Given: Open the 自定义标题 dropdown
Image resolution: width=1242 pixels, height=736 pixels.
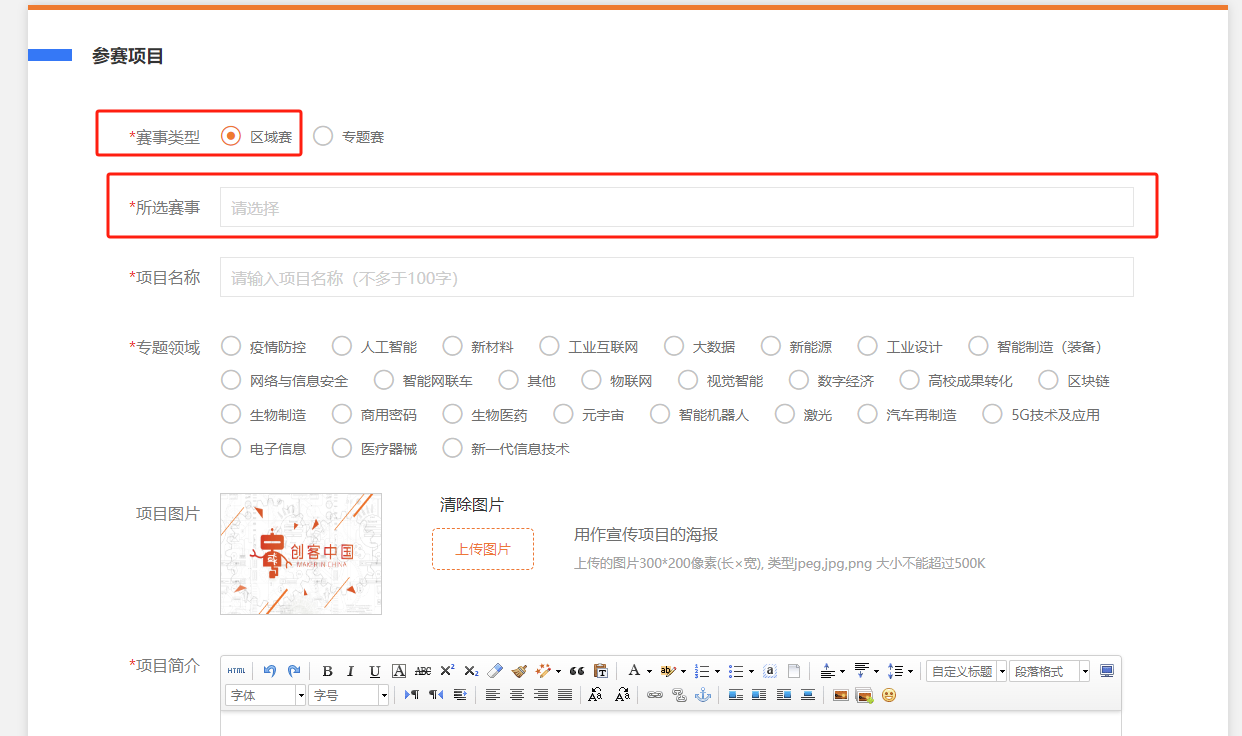Looking at the screenshot, I should (967, 671).
